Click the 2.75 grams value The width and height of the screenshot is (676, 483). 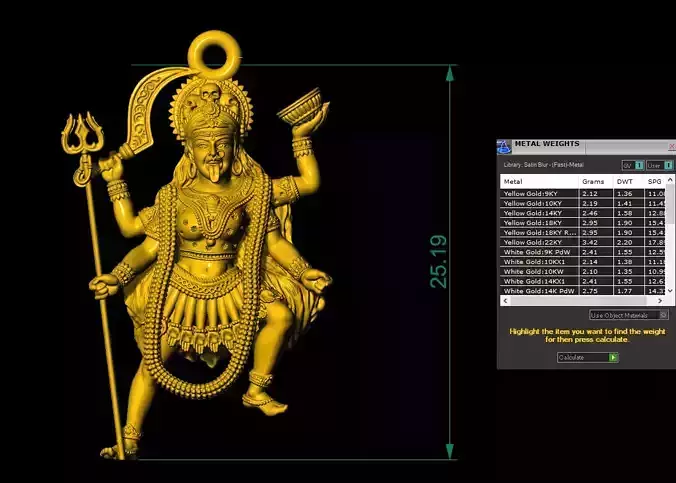click(x=590, y=291)
